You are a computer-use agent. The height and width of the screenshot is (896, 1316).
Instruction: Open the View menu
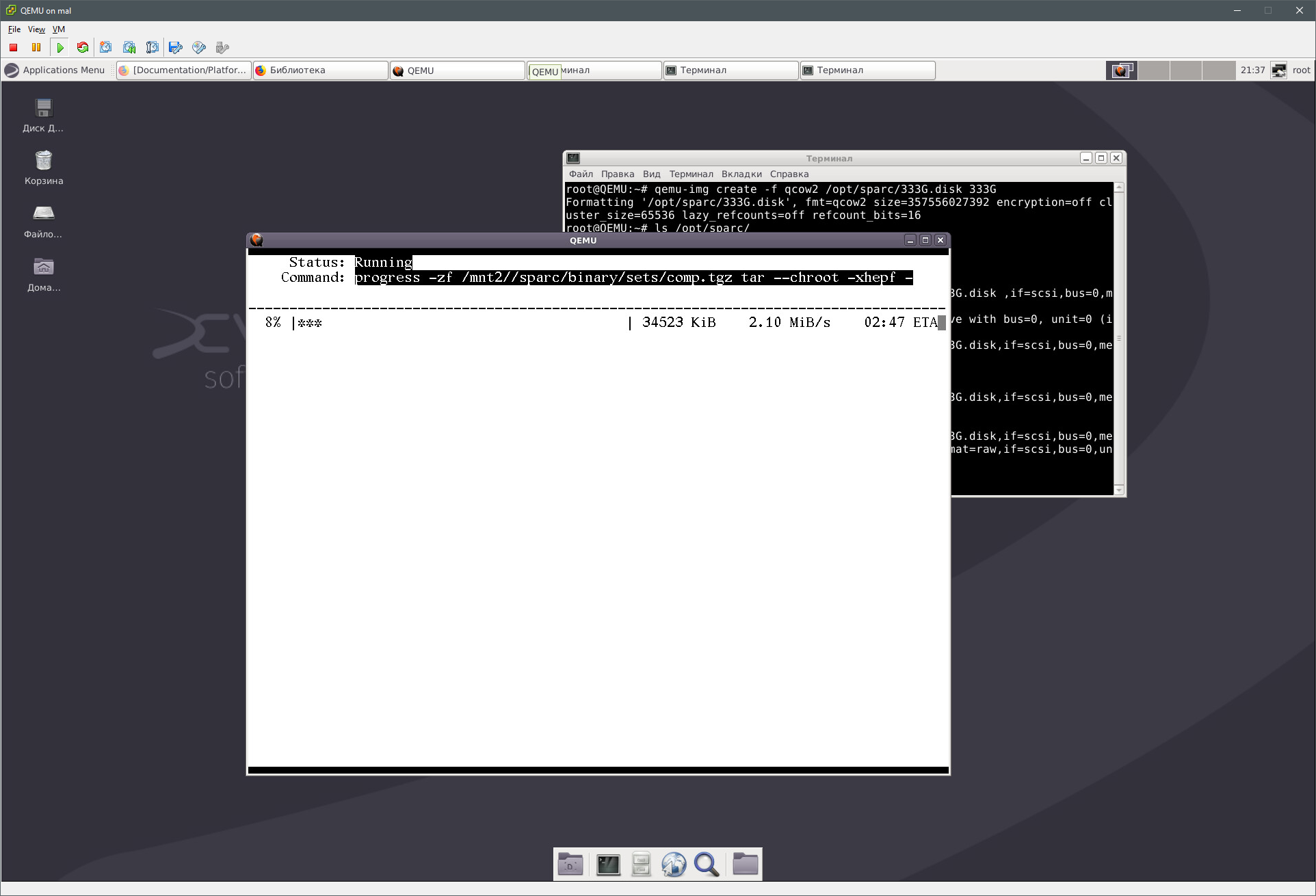(36, 29)
